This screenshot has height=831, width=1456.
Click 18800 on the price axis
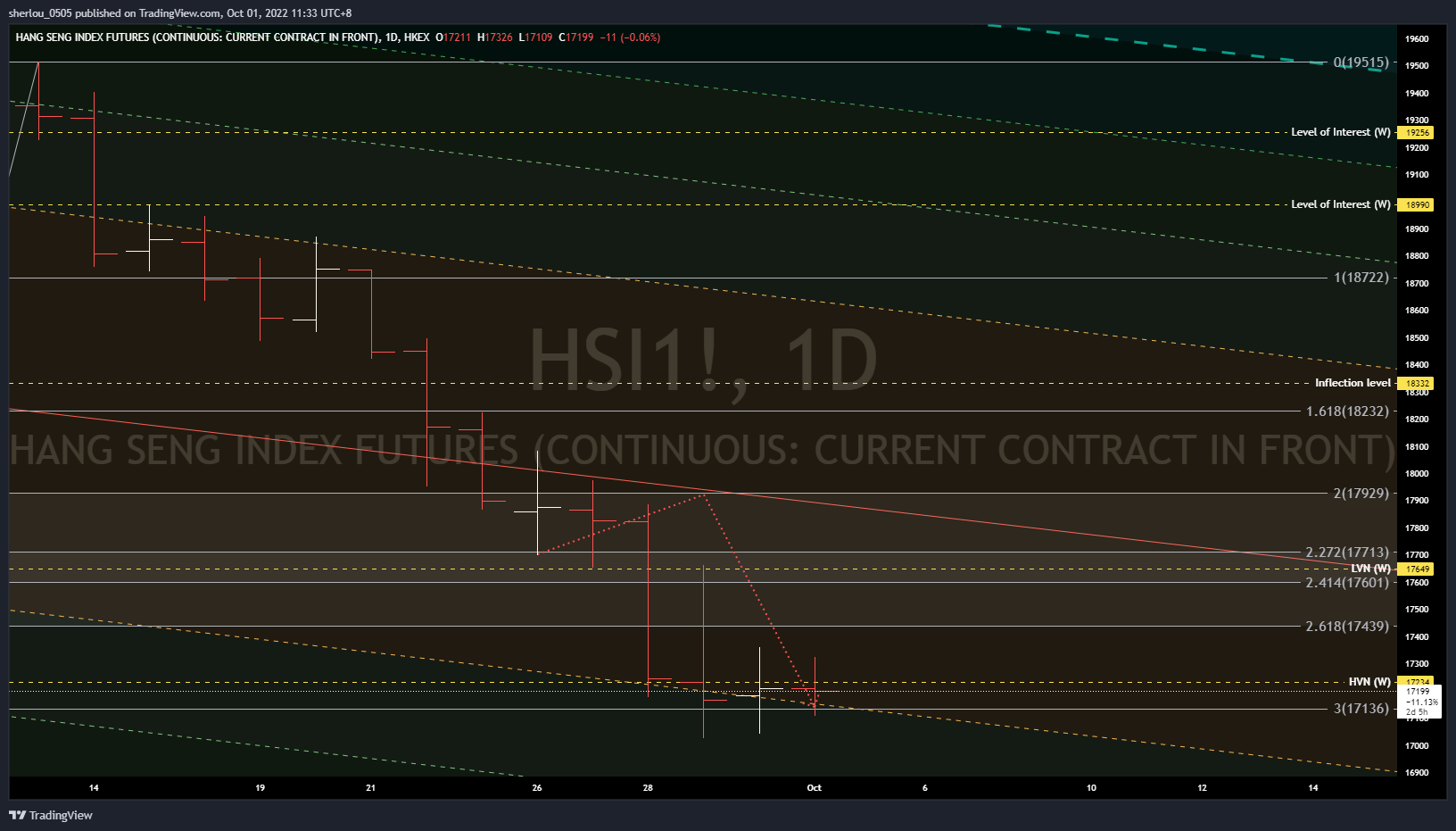tap(1417, 256)
